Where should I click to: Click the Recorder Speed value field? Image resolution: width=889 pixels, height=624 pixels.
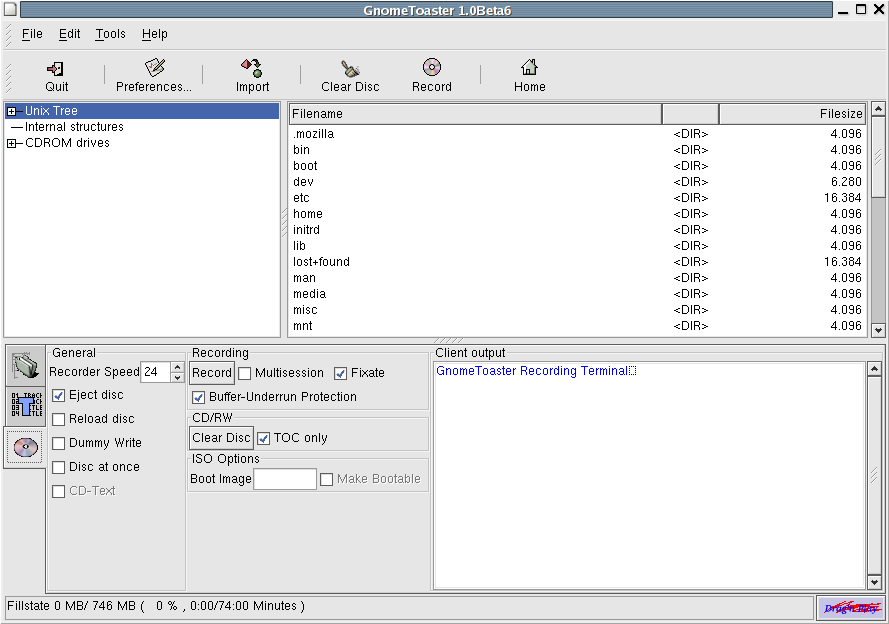[x=156, y=372]
